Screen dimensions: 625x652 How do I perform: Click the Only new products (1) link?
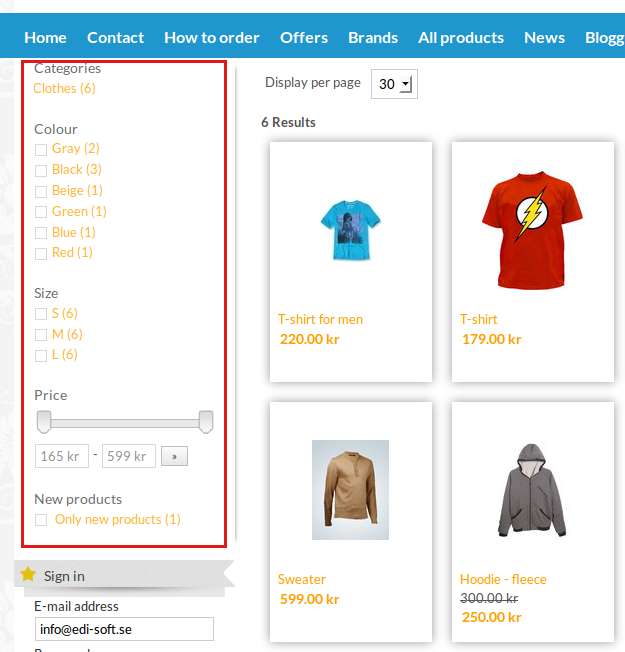118,519
